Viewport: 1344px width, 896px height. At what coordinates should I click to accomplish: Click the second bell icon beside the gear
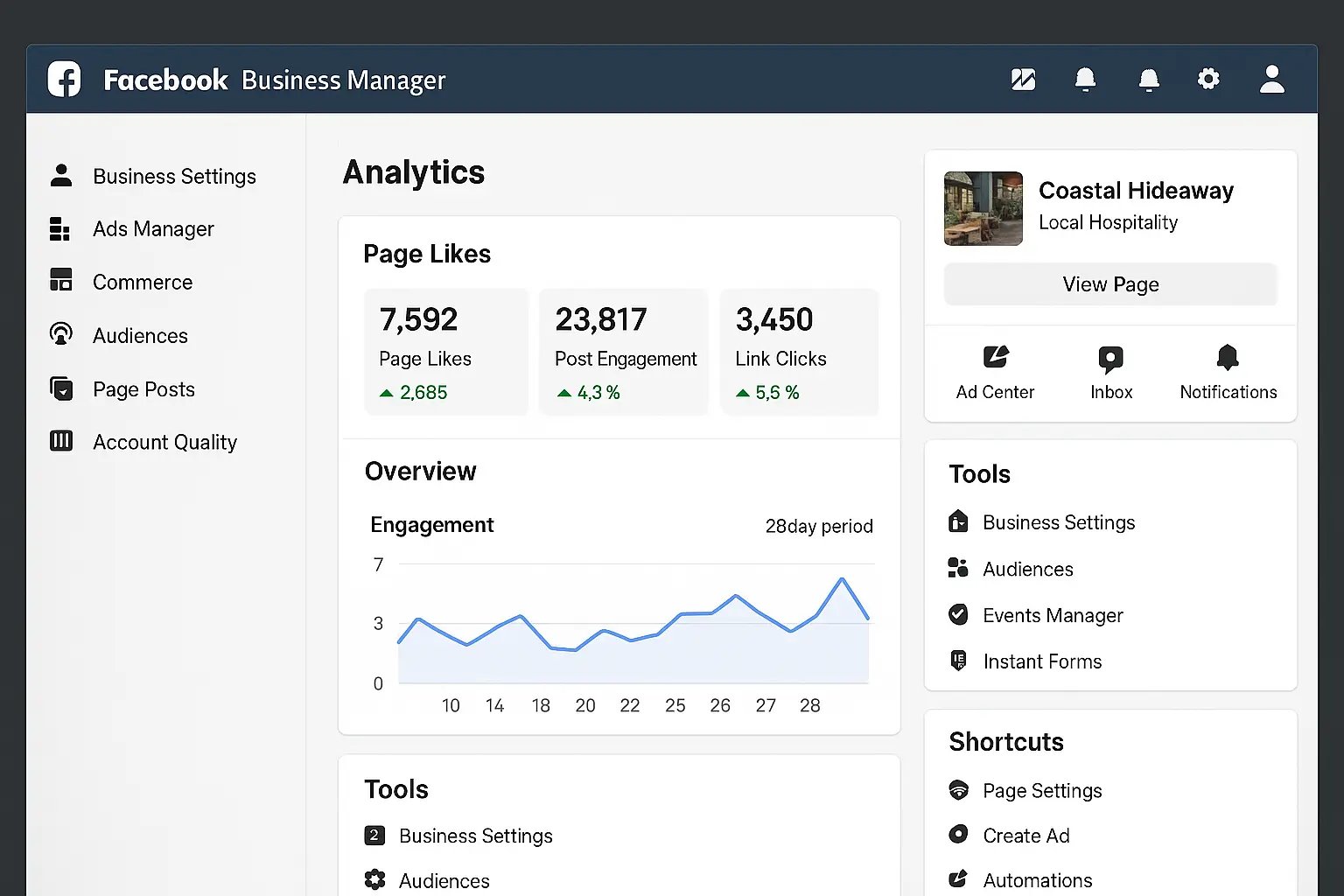[x=1149, y=80]
